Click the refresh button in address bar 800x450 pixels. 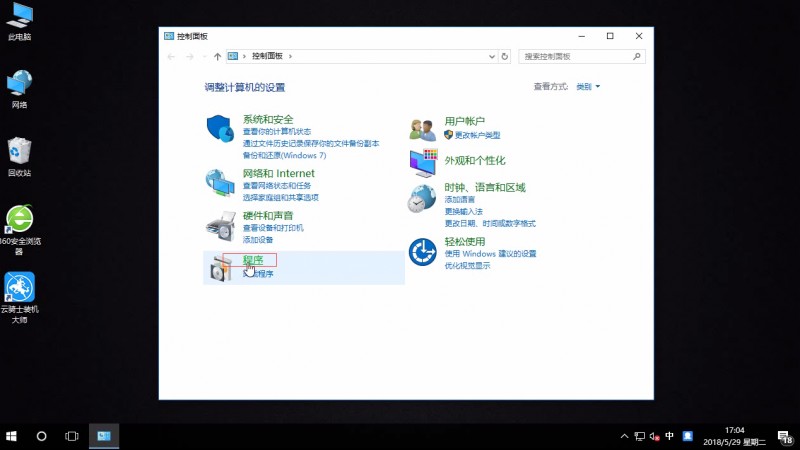click(505, 56)
